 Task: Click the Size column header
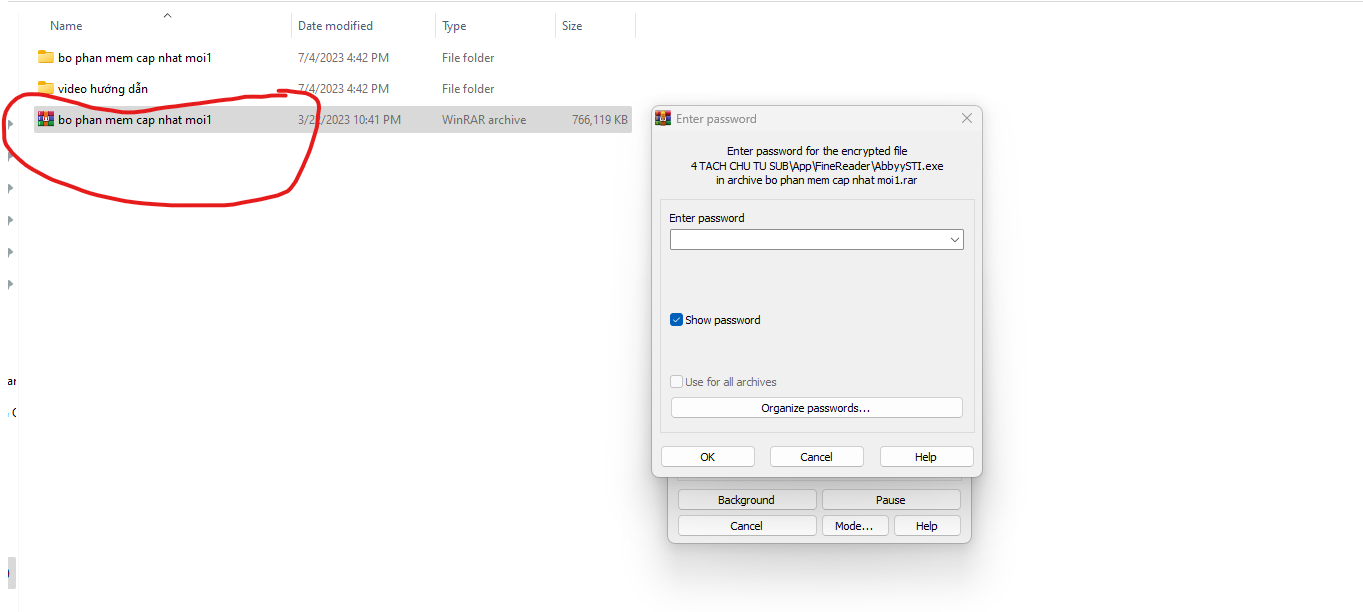(x=572, y=26)
